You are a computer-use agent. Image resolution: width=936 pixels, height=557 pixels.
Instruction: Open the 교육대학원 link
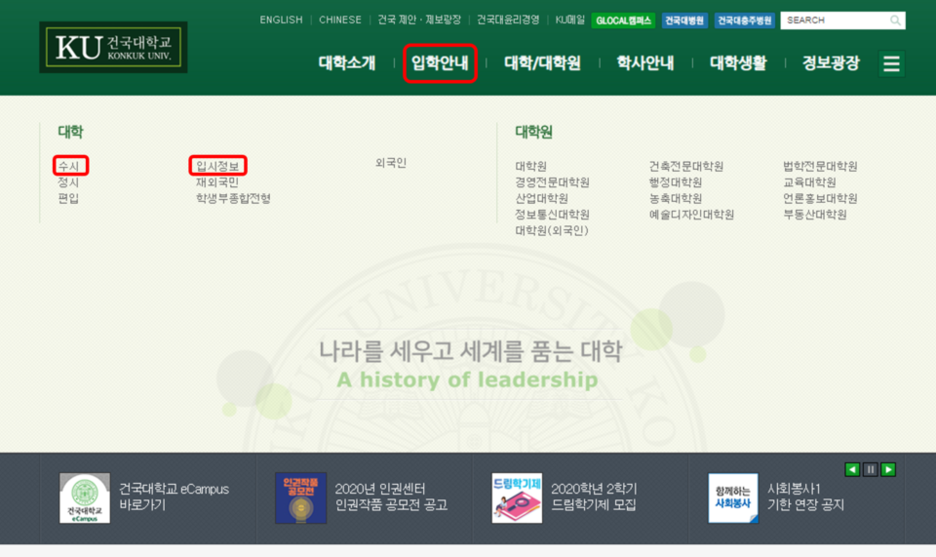809,182
